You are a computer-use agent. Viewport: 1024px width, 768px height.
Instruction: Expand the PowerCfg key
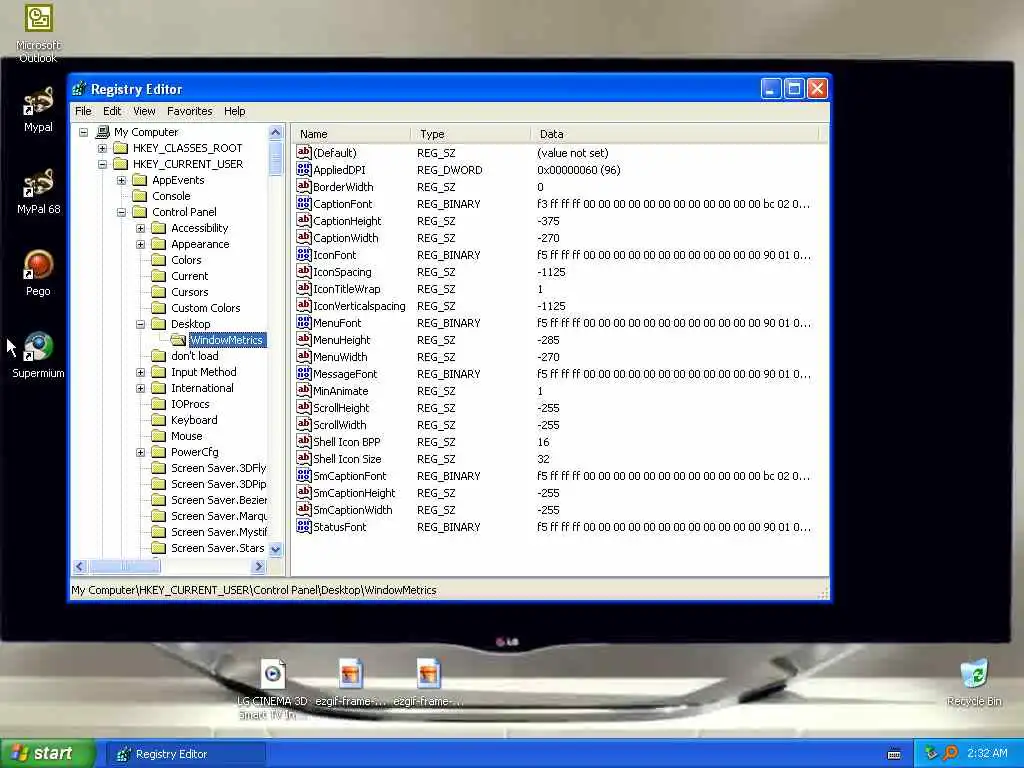[x=140, y=453]
